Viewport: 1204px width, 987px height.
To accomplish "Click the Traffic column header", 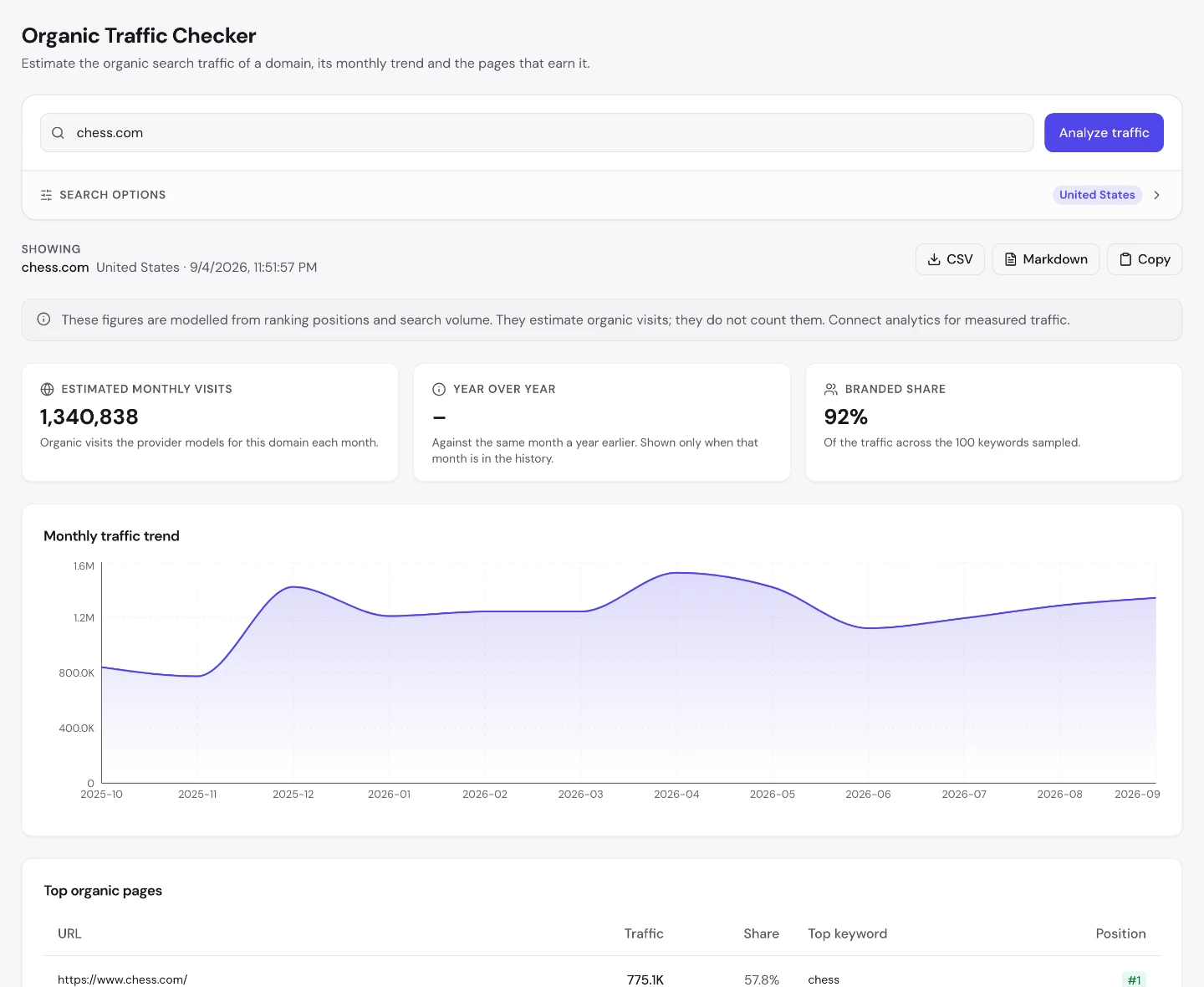I will pyautogui.click(x=644, y=933).
